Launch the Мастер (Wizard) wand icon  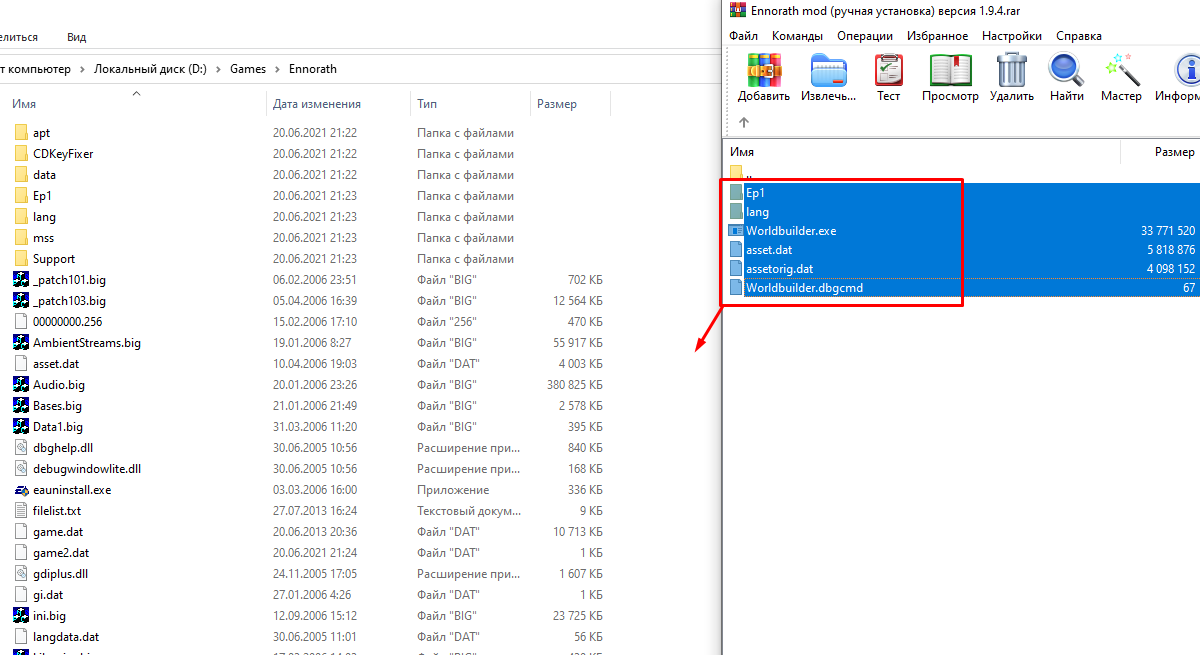pos(1121,77)
